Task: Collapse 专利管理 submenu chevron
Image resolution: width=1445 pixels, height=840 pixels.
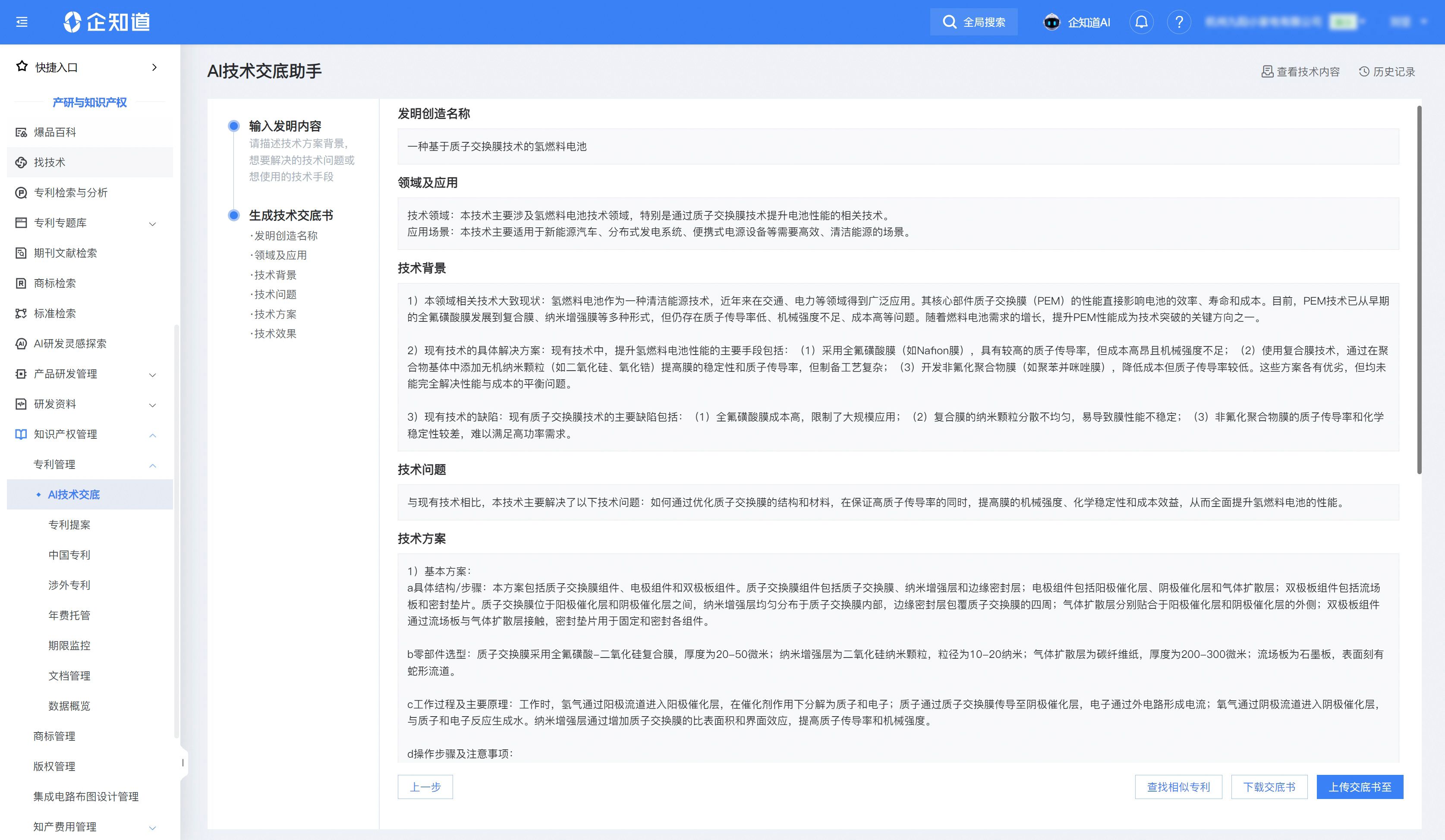Action: (153, 466)
